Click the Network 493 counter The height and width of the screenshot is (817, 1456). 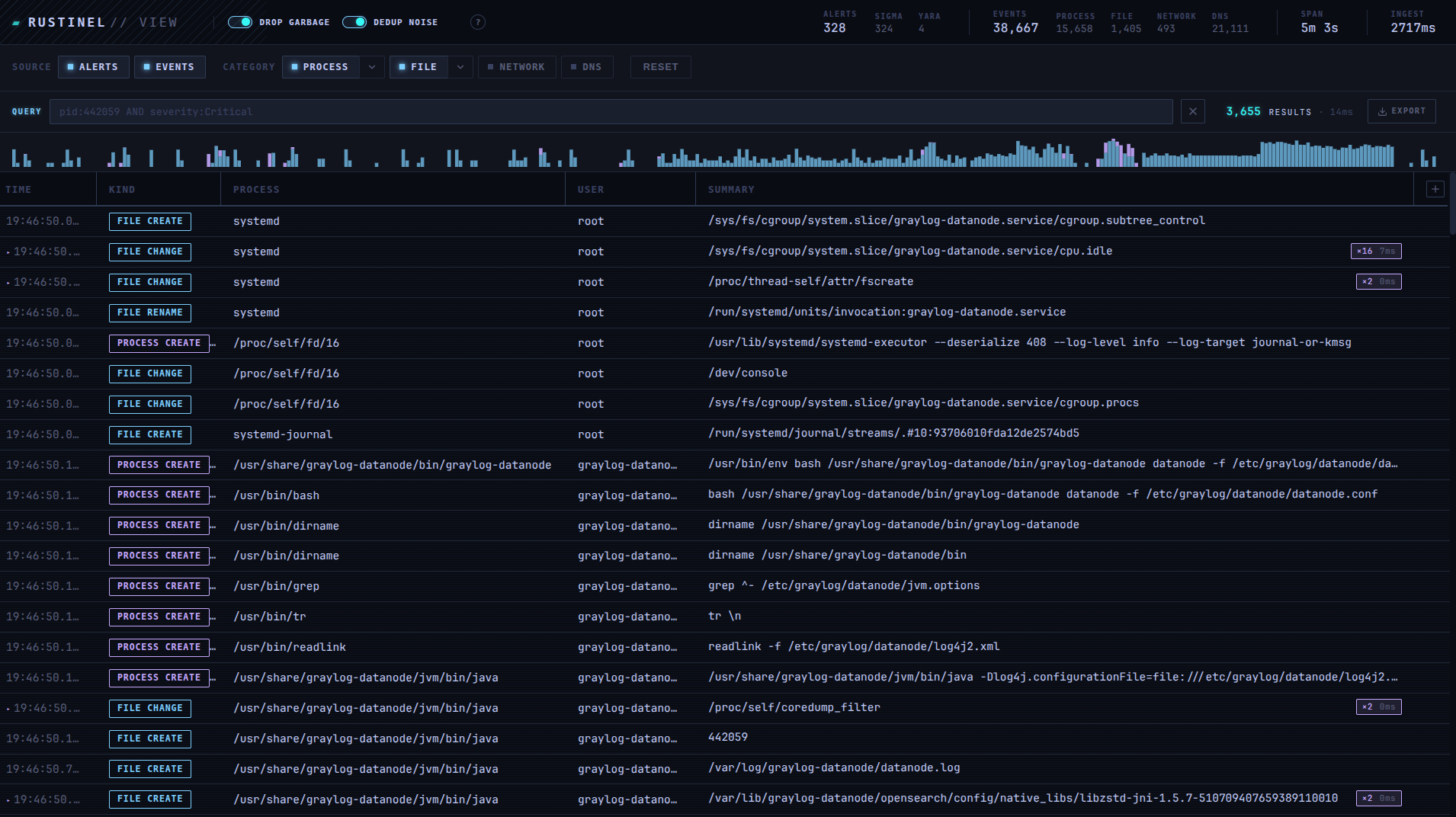1176,23
